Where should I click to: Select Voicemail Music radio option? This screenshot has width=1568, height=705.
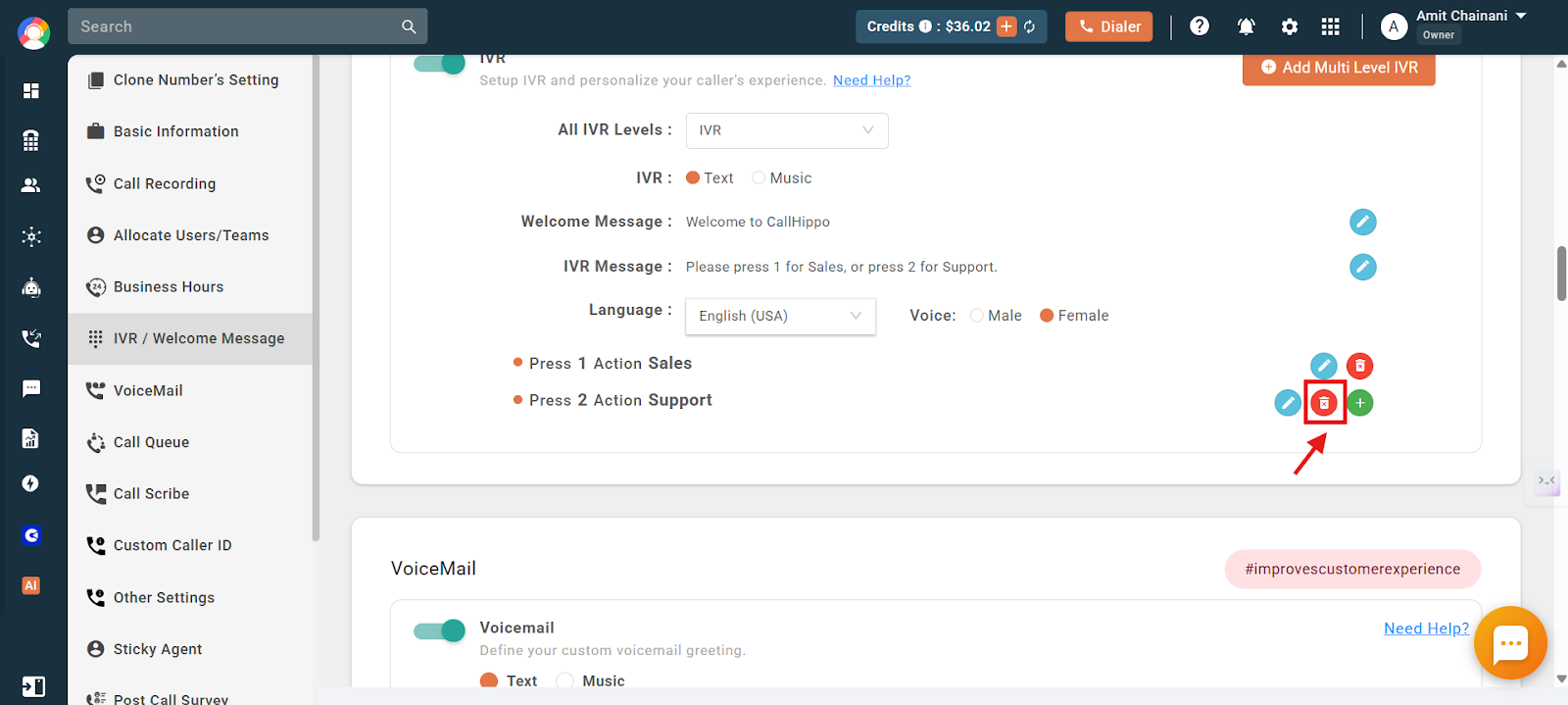coord(564,680)
